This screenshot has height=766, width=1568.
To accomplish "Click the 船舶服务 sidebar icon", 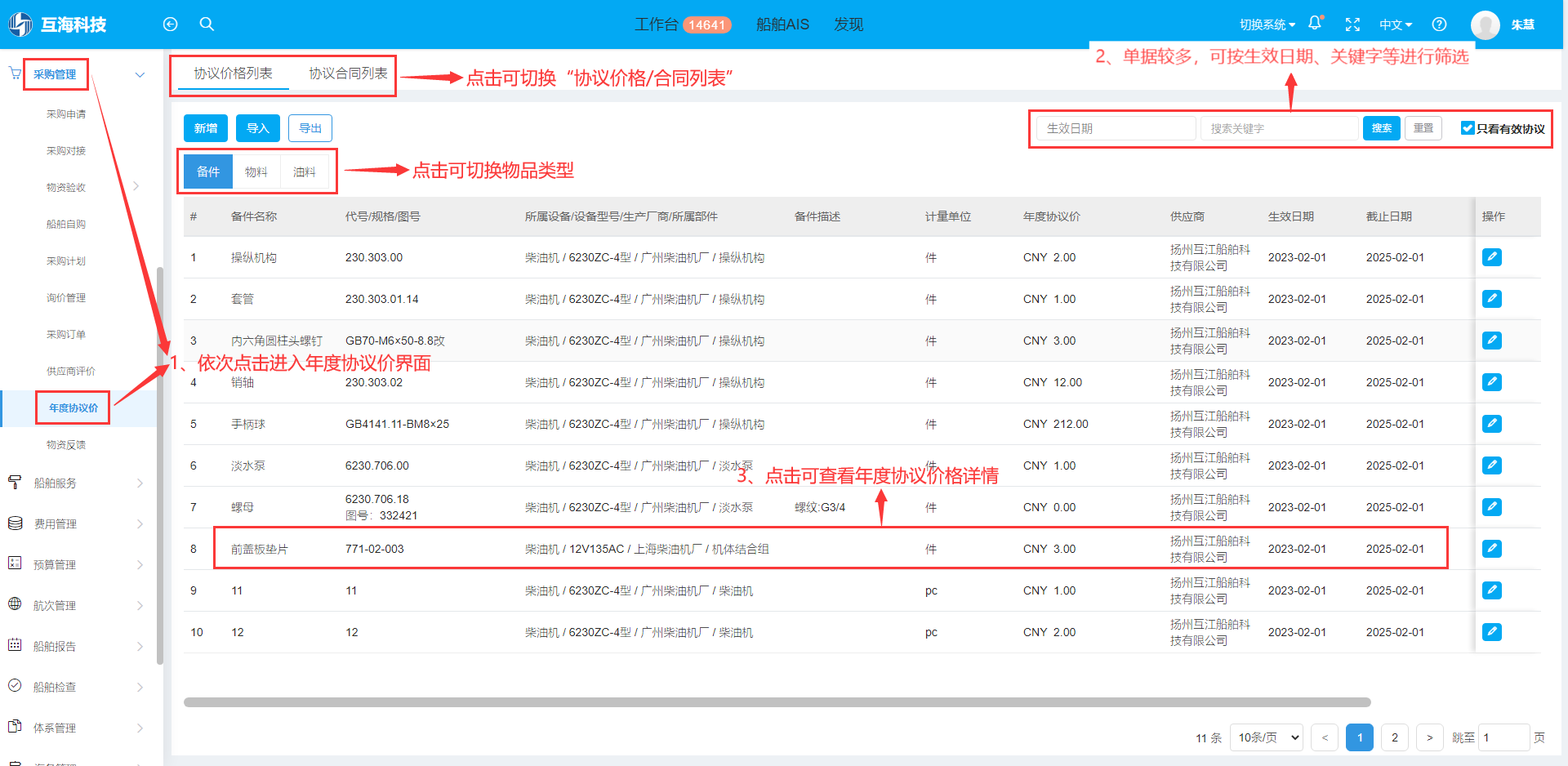I will point(15,482).
